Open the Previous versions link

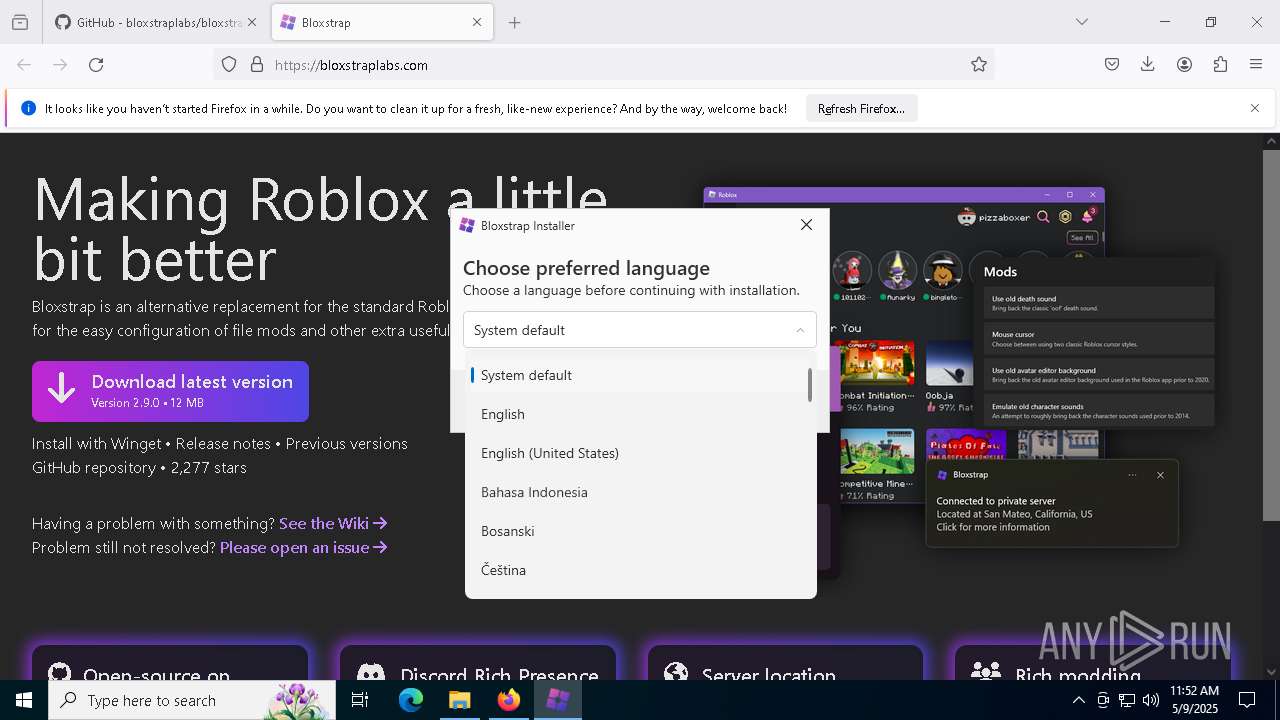346,443
